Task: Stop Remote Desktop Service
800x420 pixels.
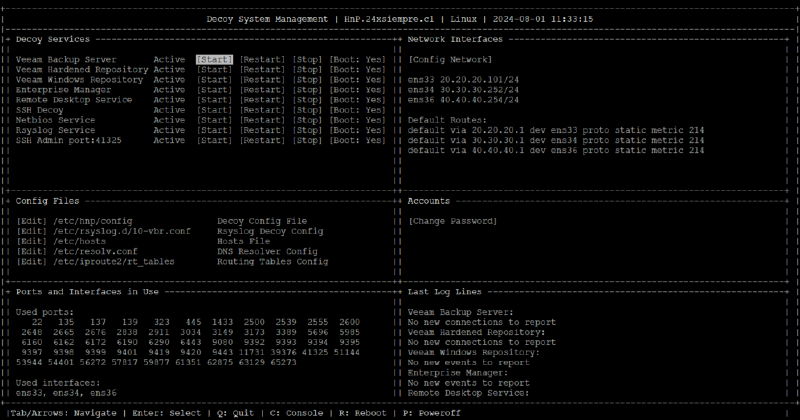Action: [x=307, y=100]
